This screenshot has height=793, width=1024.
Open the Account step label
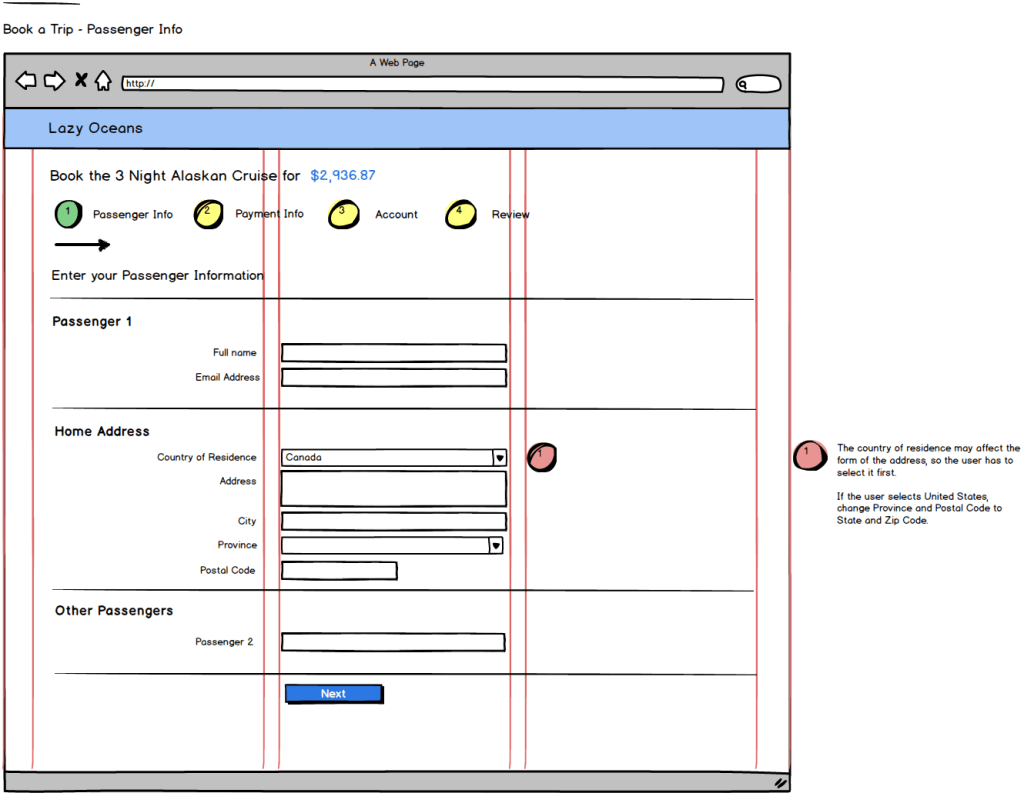tap(396, 215)
